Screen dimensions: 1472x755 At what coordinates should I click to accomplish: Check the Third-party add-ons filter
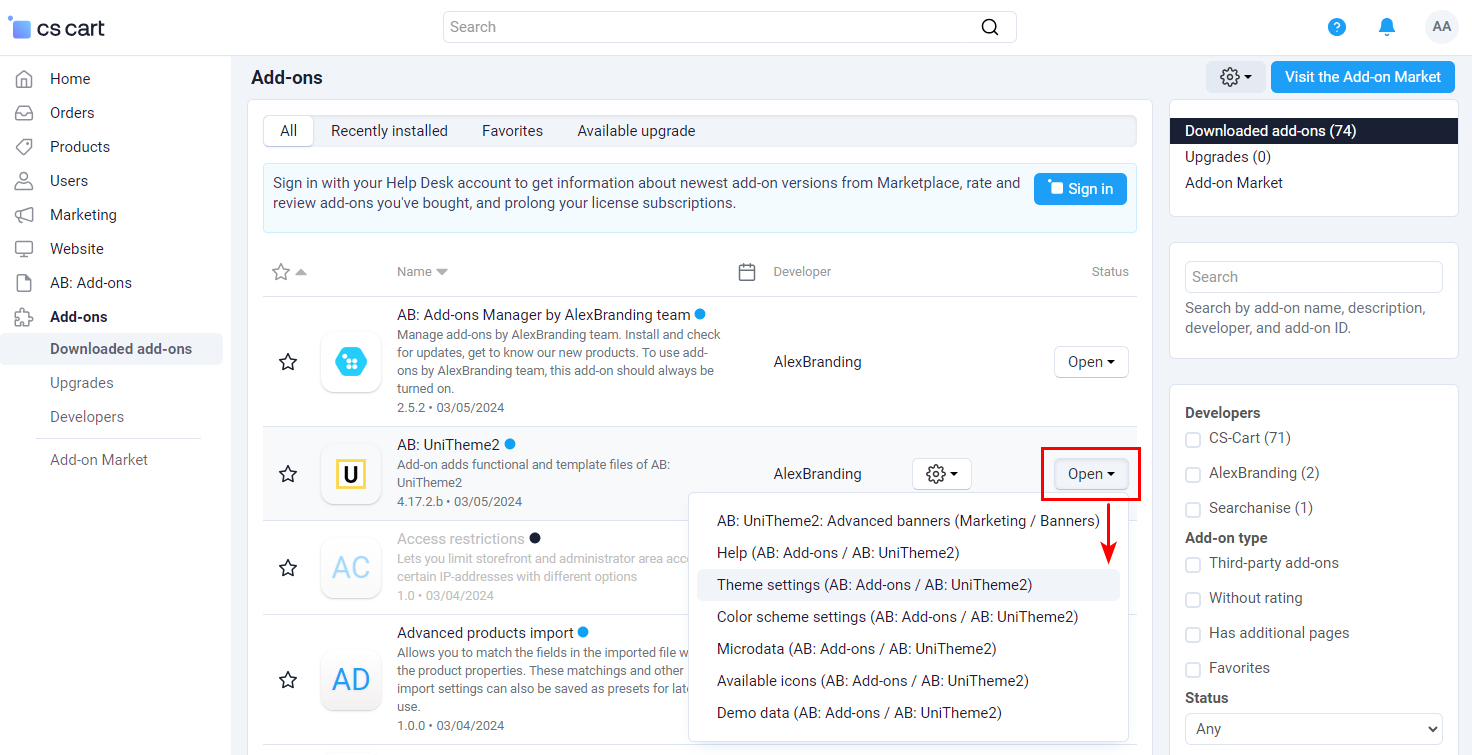tap(1192, 564)
